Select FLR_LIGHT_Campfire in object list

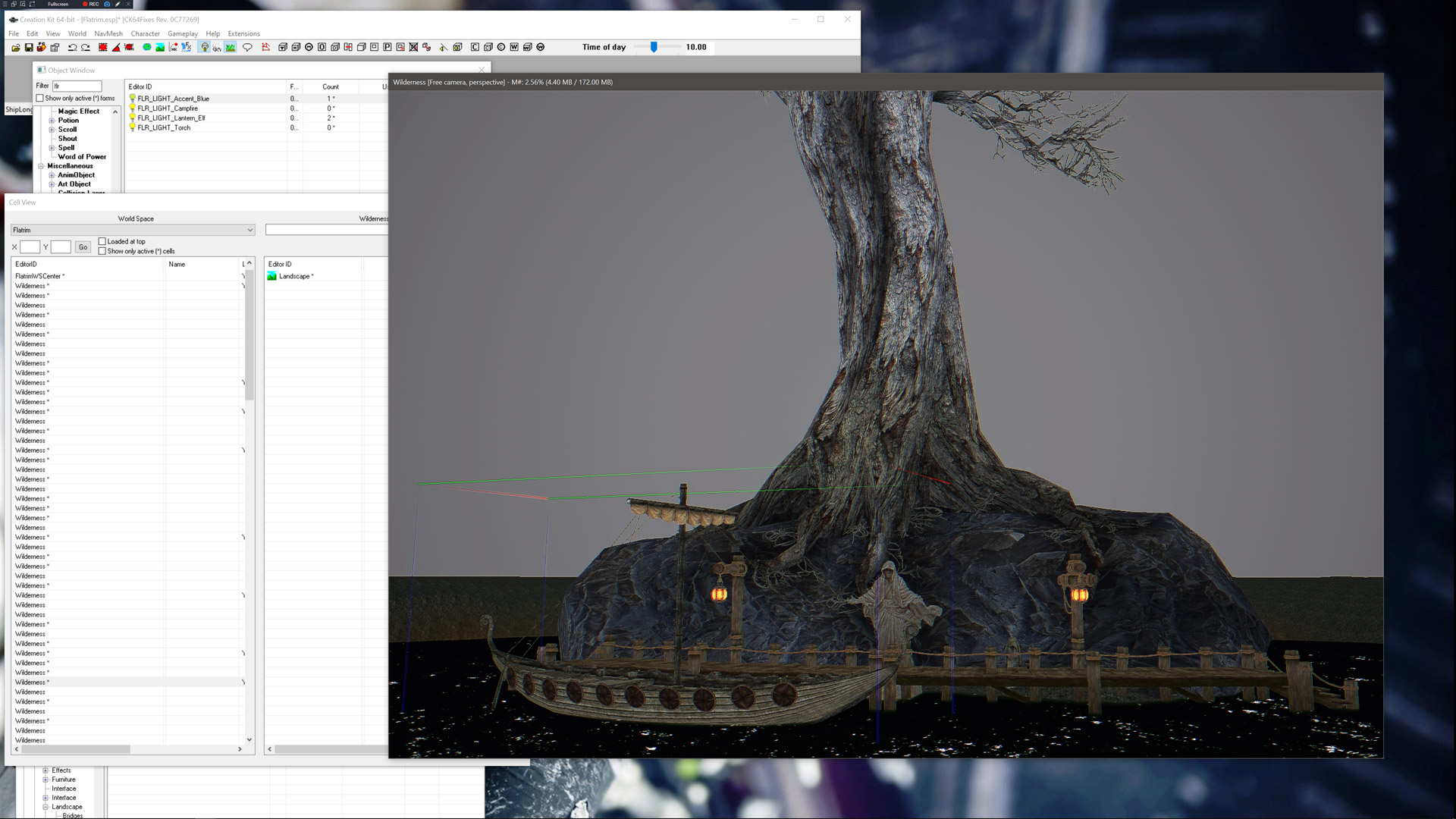point(168,108)
